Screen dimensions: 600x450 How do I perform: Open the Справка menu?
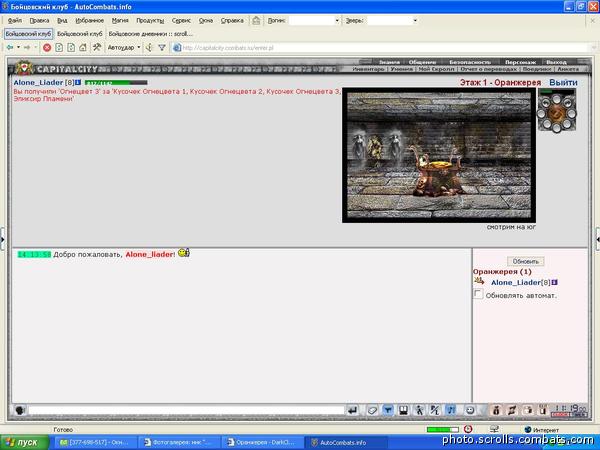[232, 21]
